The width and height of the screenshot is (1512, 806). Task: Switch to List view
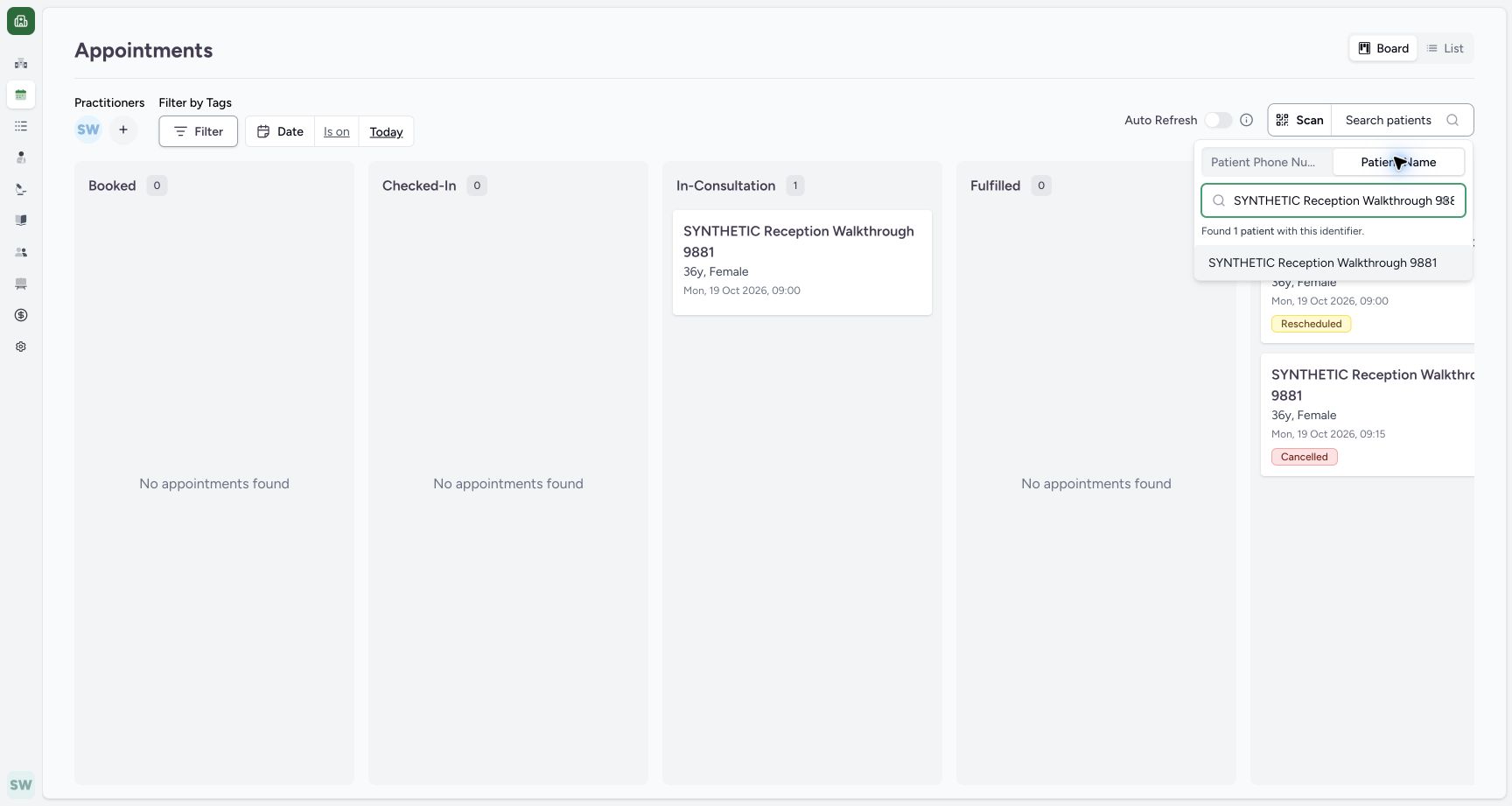pyautogui.click(x=1445, y=48)
